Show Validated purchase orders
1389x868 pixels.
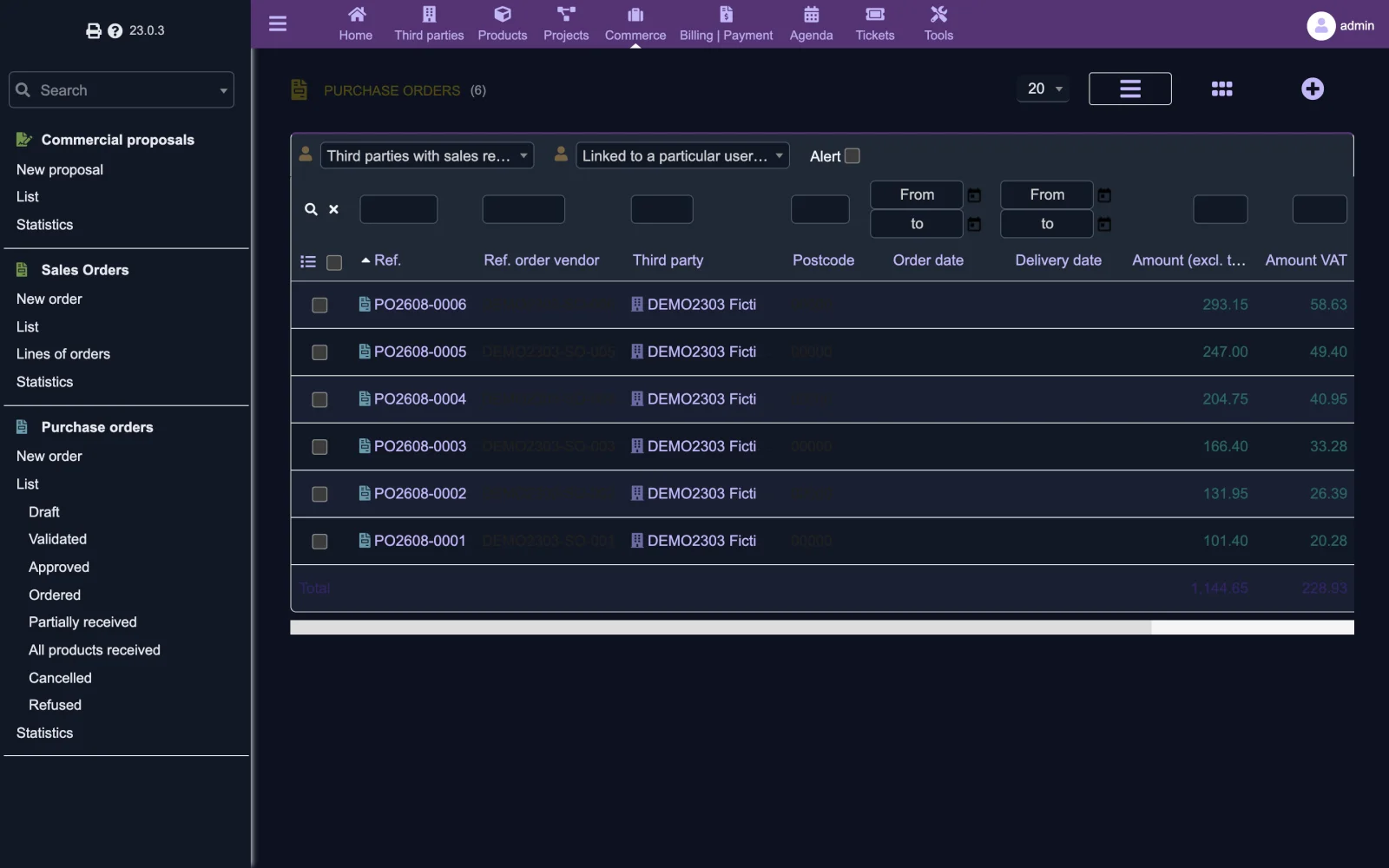click(x=57, y=540)
